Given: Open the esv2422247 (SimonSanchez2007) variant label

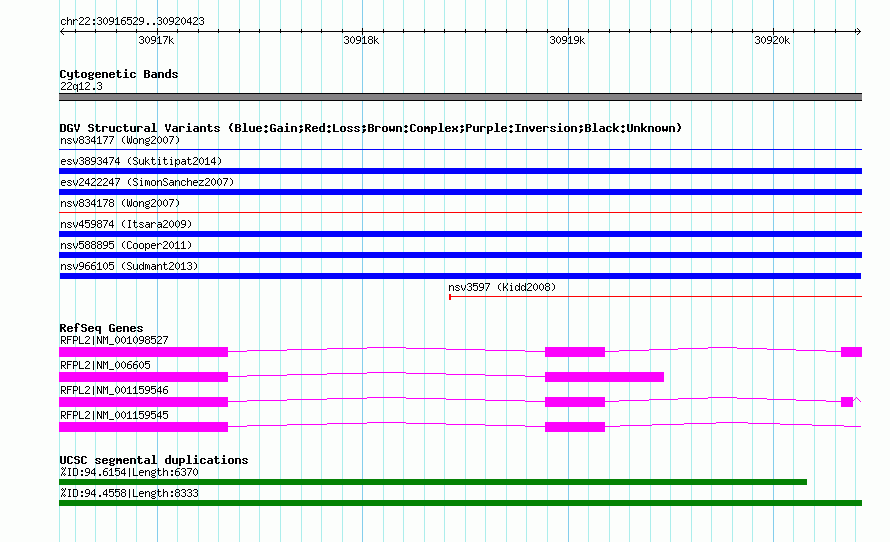Looking at the screenshot, I should pos(147,182).
